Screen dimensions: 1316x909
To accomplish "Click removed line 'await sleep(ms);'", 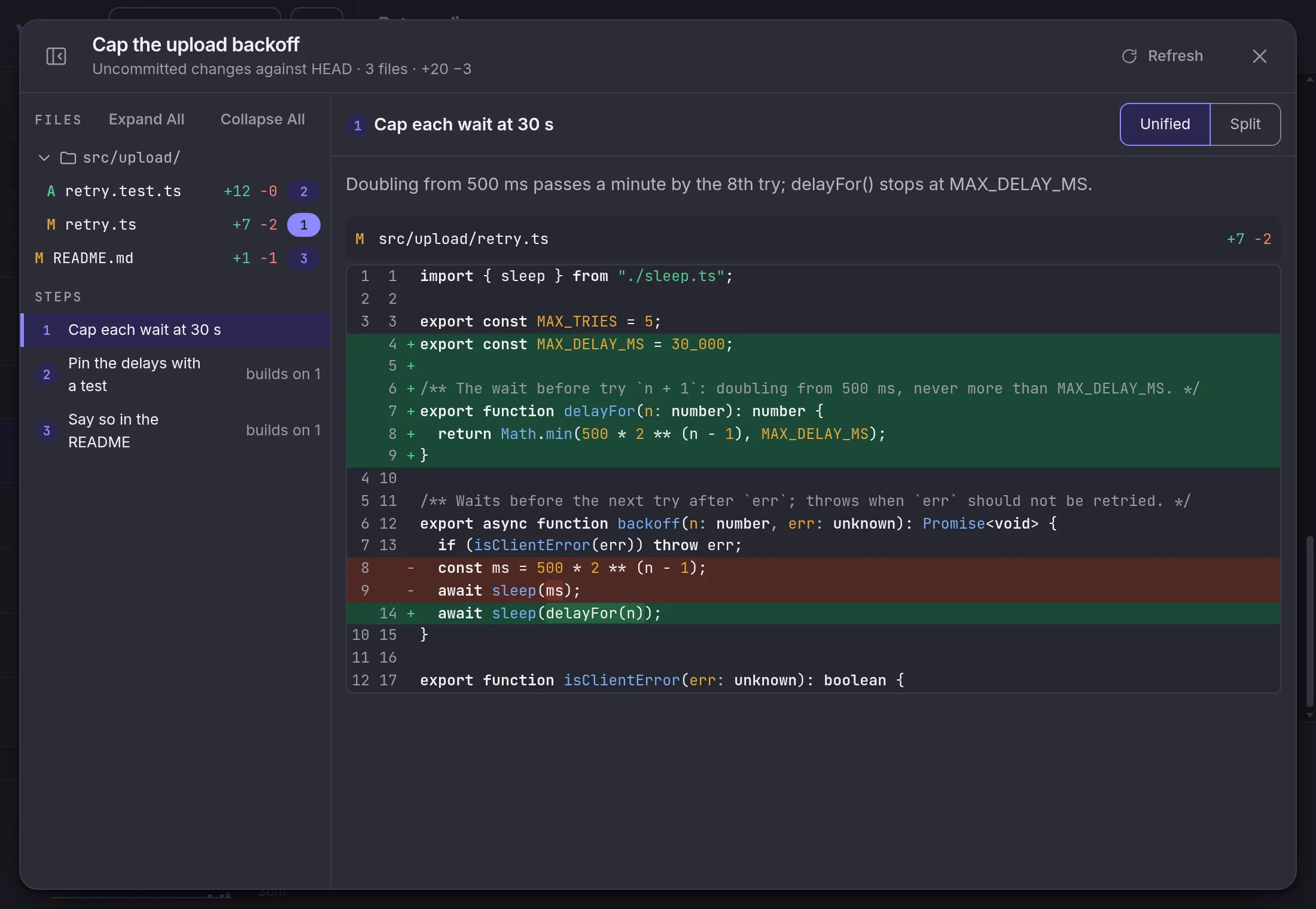I will pos(814,591).
